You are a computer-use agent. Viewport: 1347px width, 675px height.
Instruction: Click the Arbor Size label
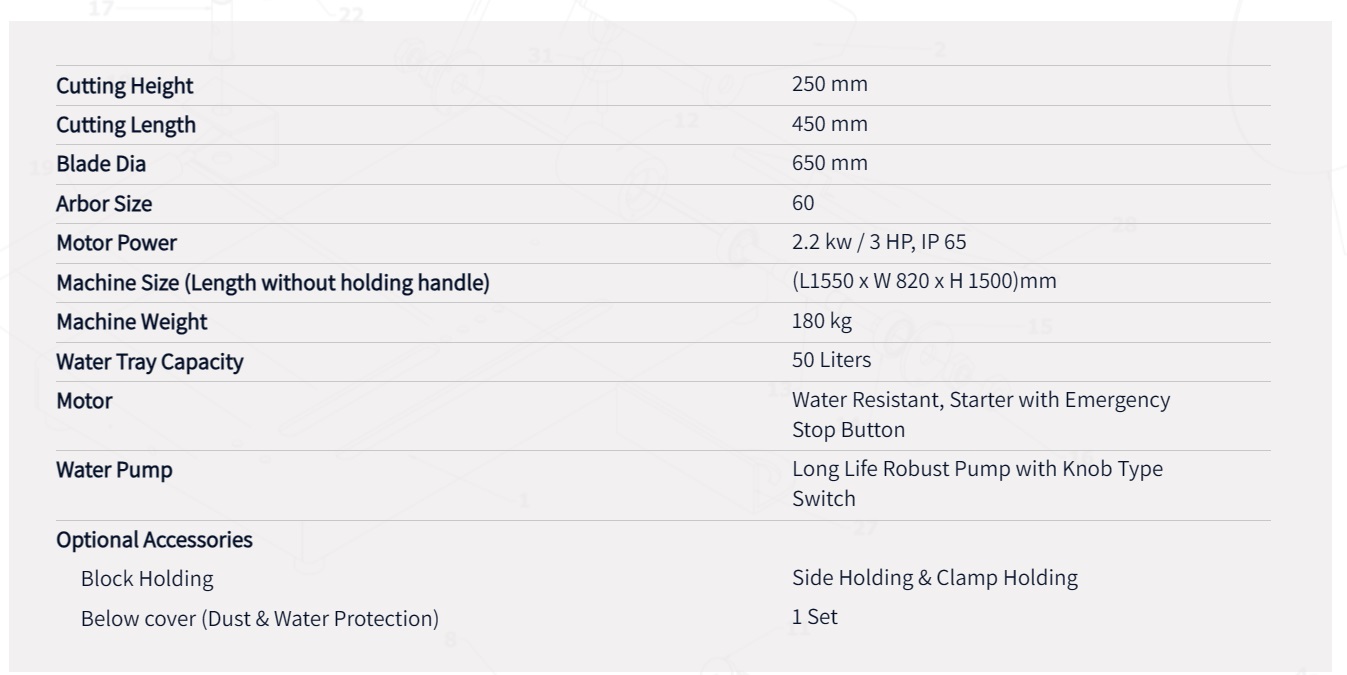tap(104, 204)
